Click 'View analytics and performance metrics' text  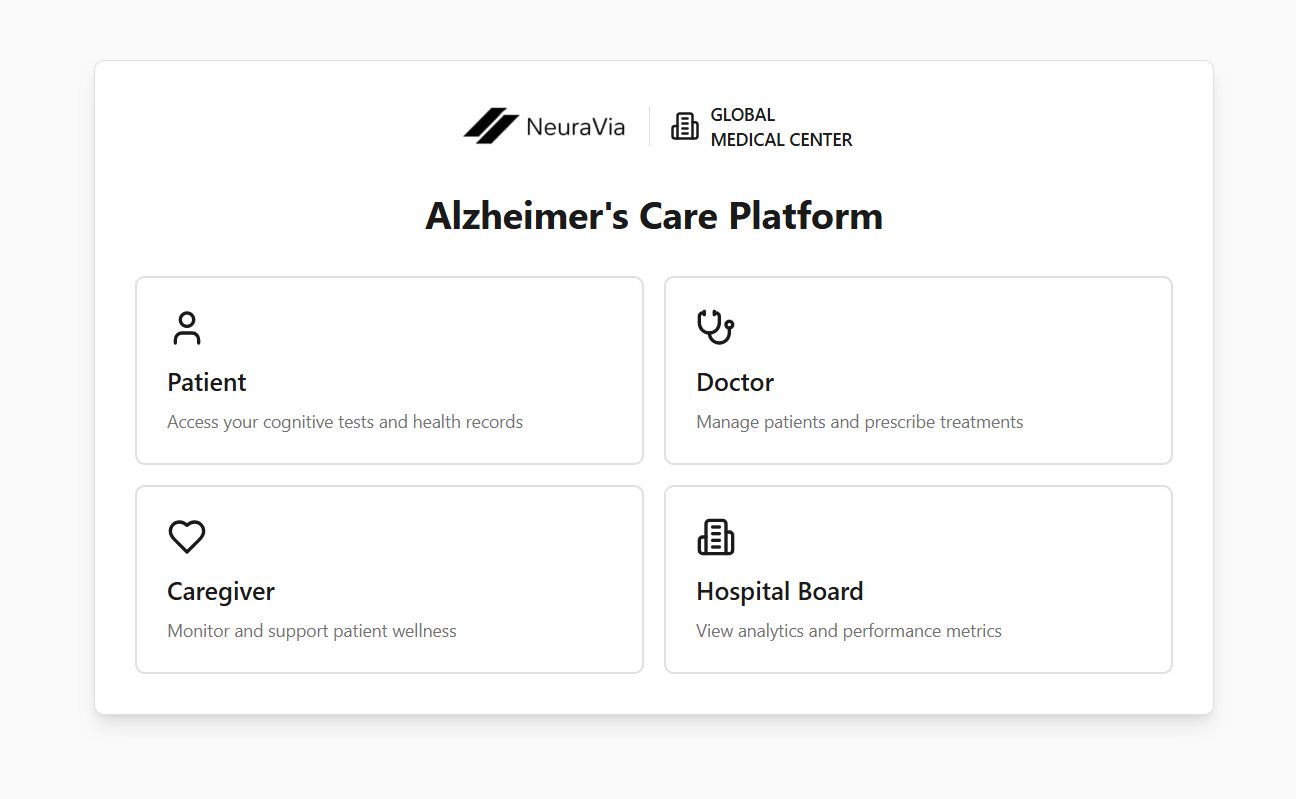pyautogui.click(x=849, y=631)
